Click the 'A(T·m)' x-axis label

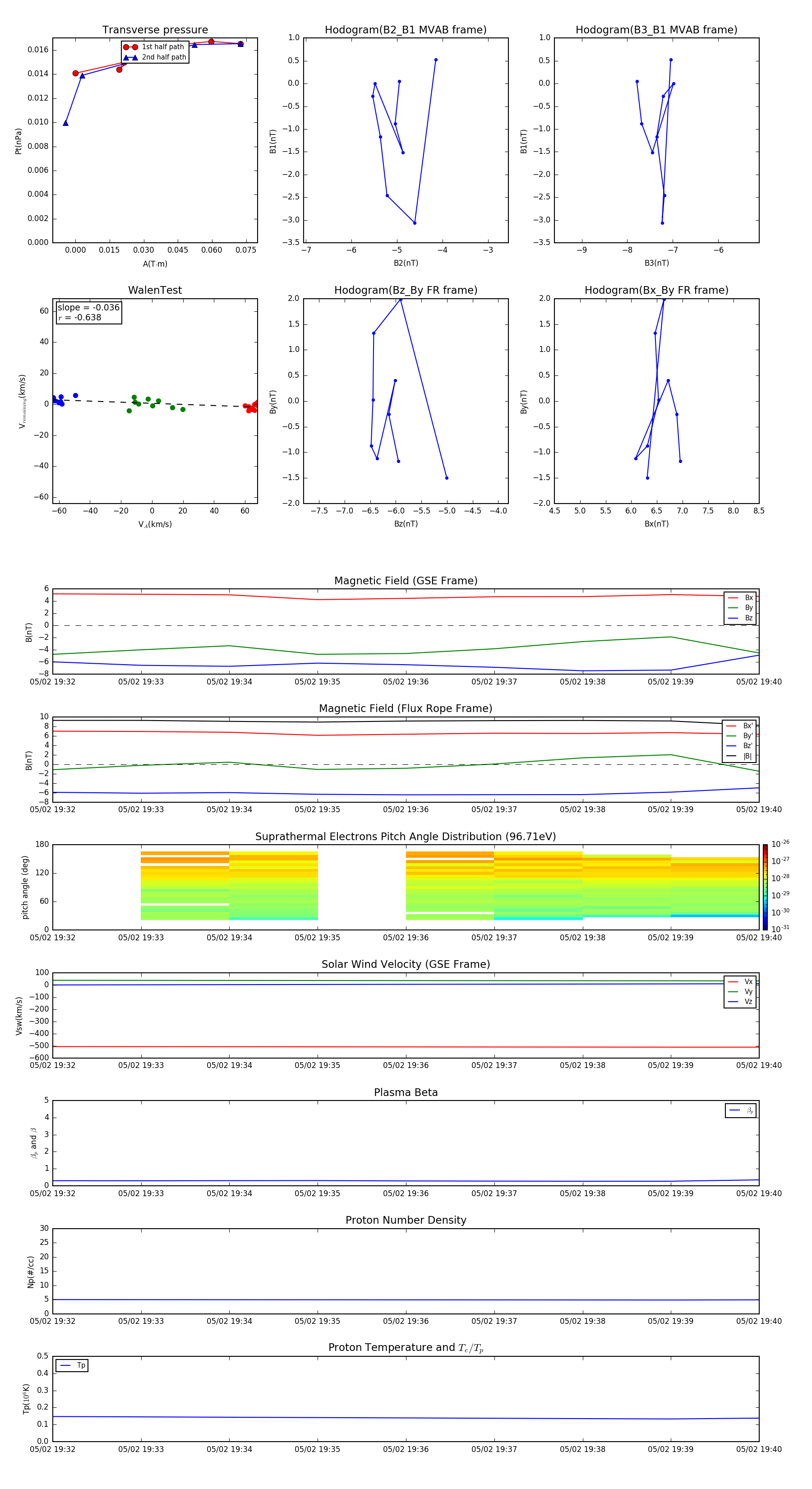(x=155, y=264)
